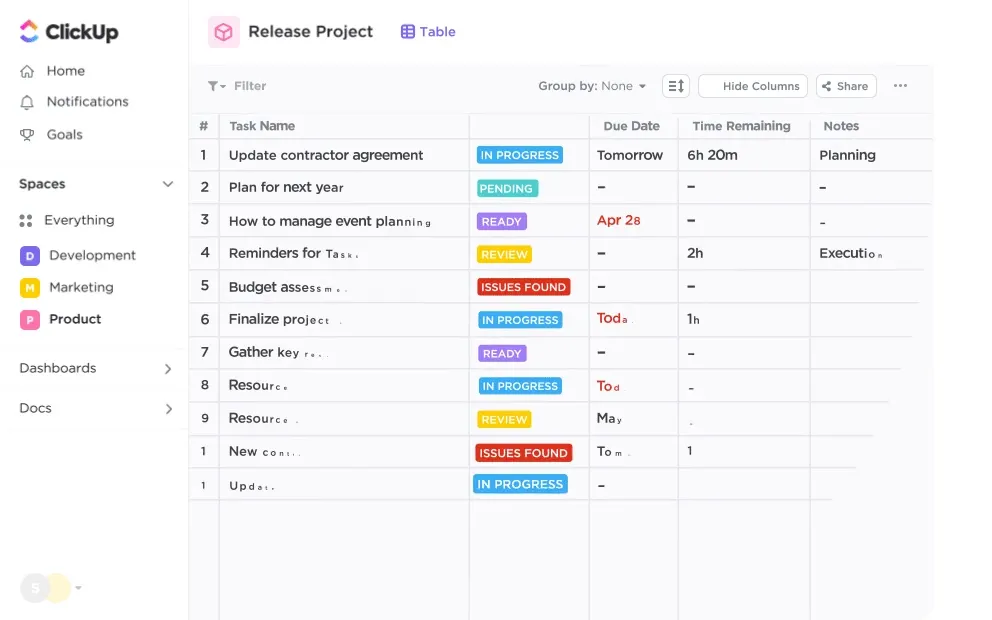Open Goals via the trophy icon
The width and height of the screenshot is (992, 620).
coord(27,135)
